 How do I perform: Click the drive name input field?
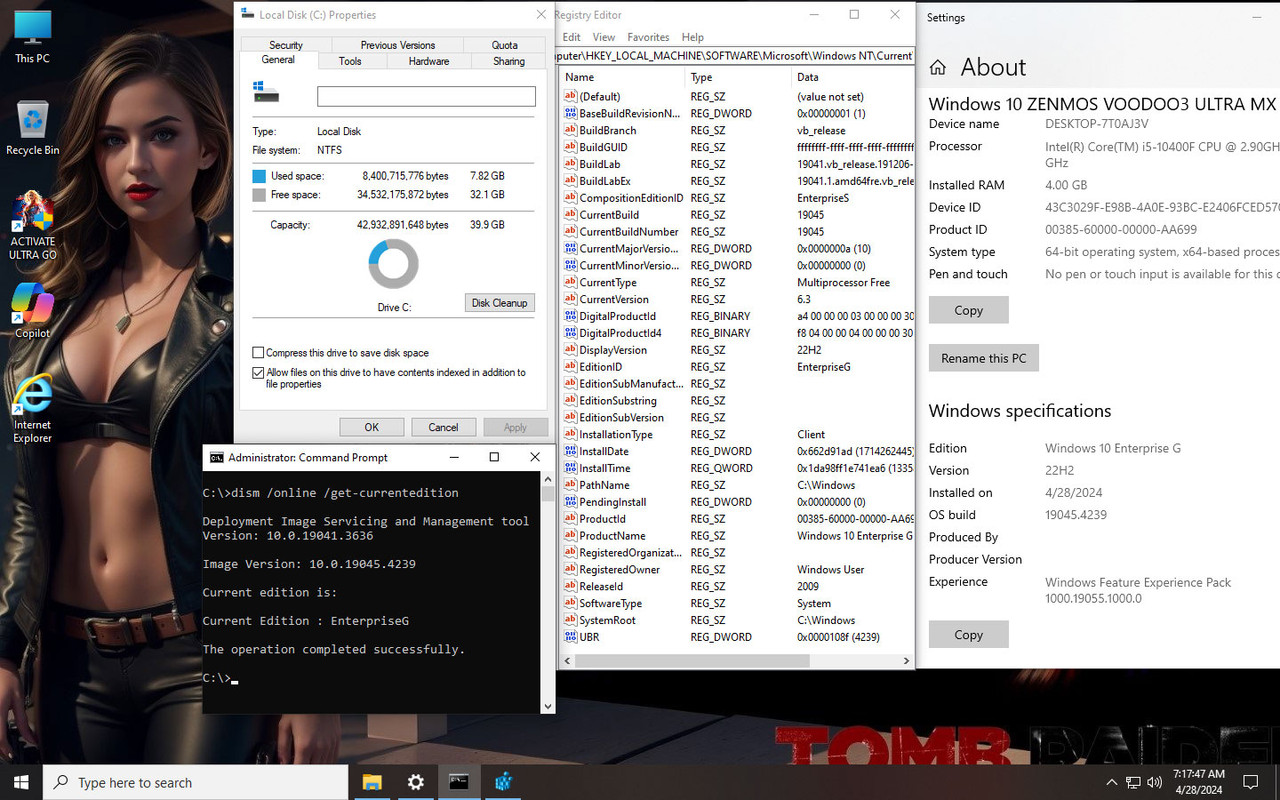pyautogui.click(x=426, y=96)
